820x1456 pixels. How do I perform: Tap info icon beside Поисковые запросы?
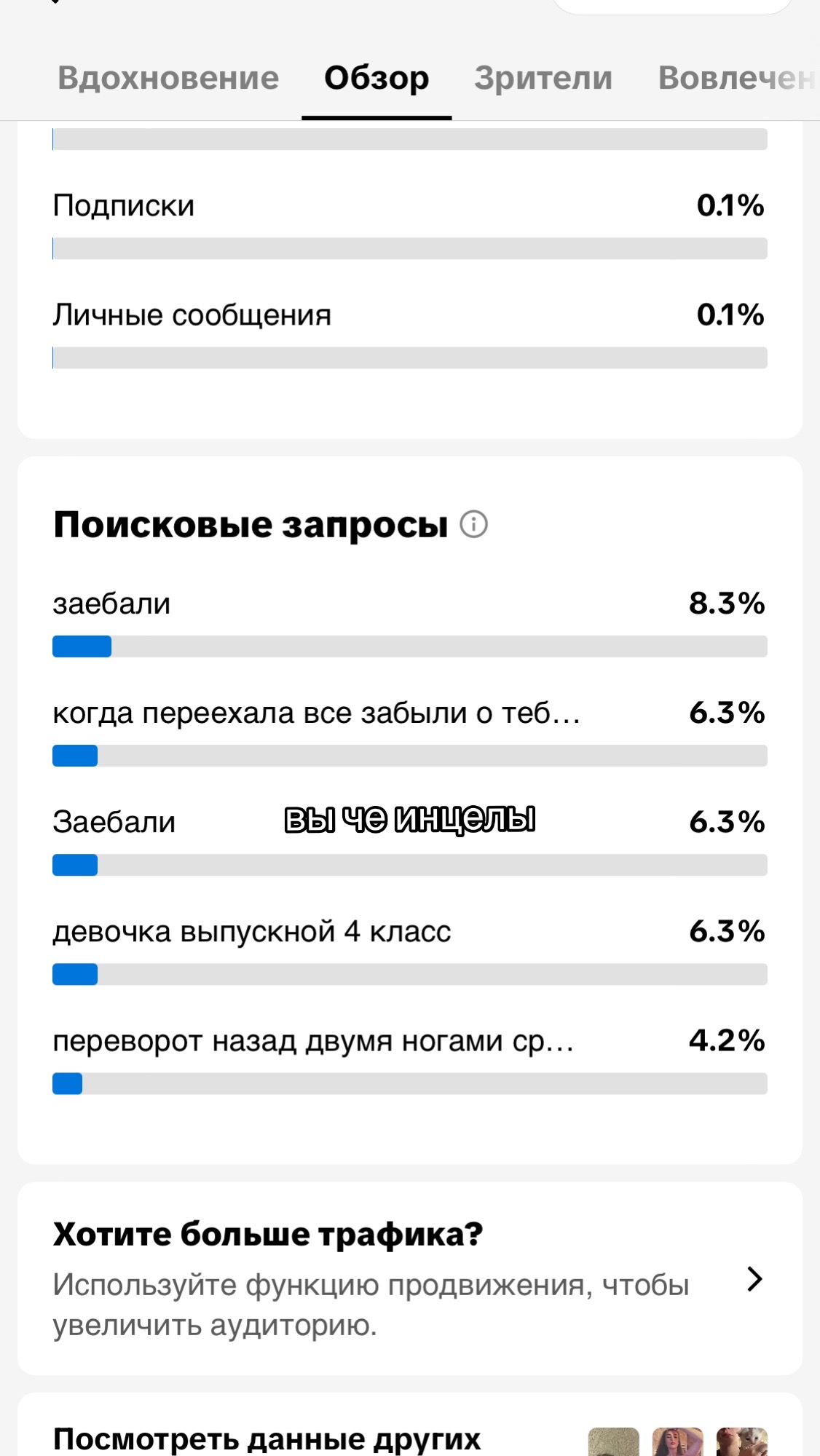tap(473, 524)
